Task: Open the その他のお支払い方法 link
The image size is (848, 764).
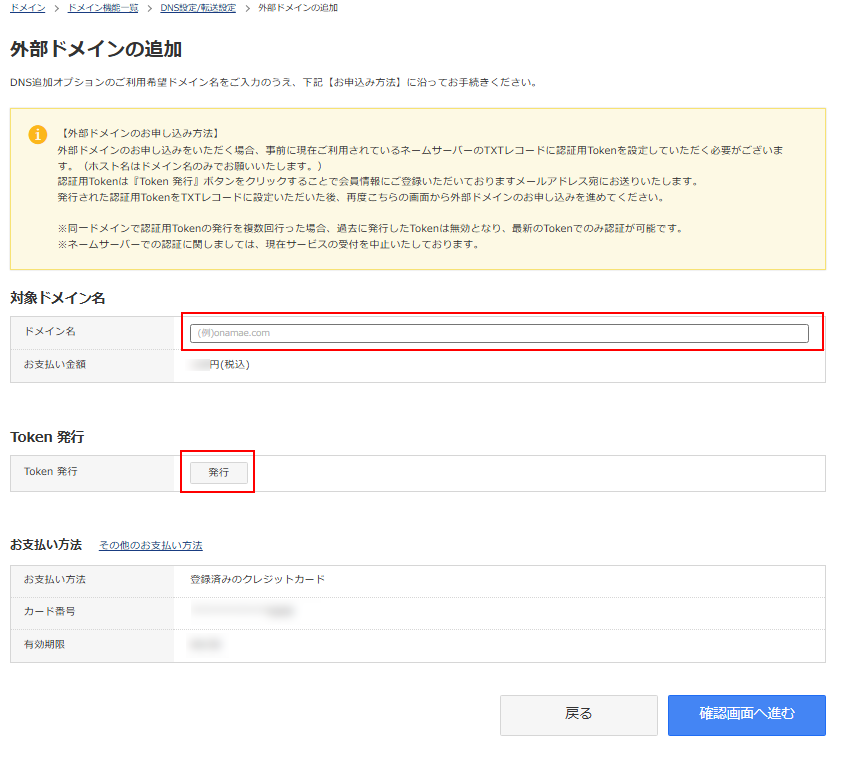Action: (150, 546)
